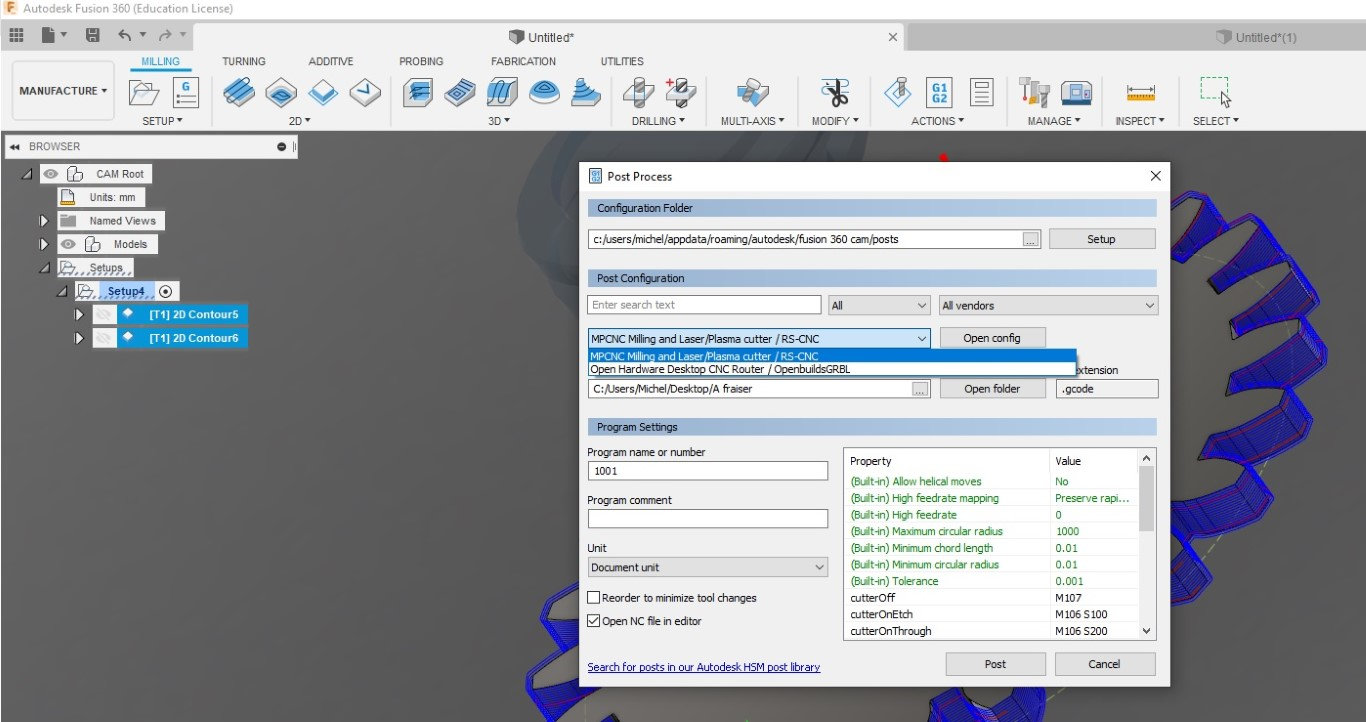Select the Measure icon under Inspect
This screenshot has height=722, width=1366.
(x=1140, y=93)
